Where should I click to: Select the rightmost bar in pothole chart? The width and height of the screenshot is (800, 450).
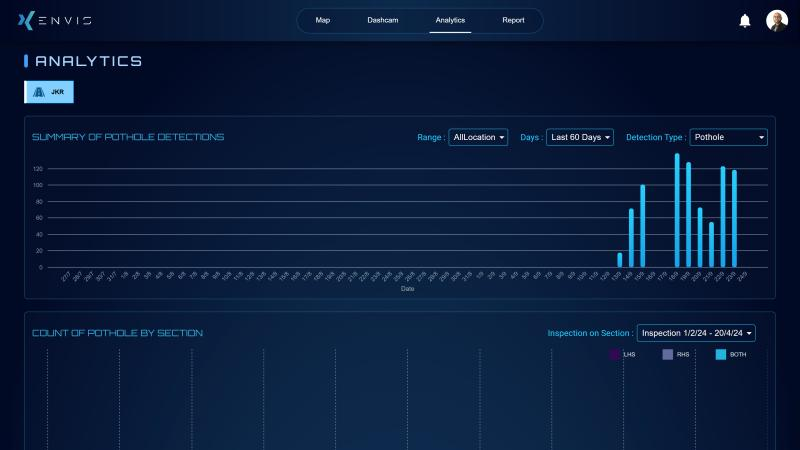pos(734,219)
